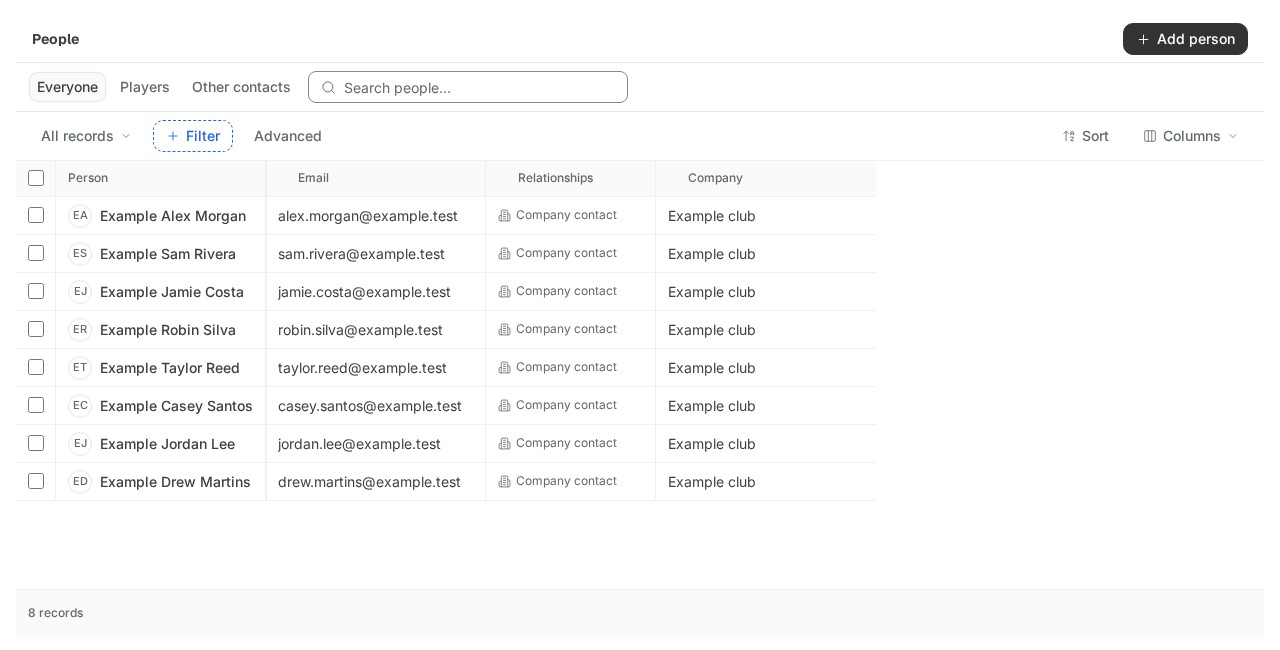The image size is (1280, 650).
Task: Click company contact icon in Drew Martins row
Action: point(504,481)
